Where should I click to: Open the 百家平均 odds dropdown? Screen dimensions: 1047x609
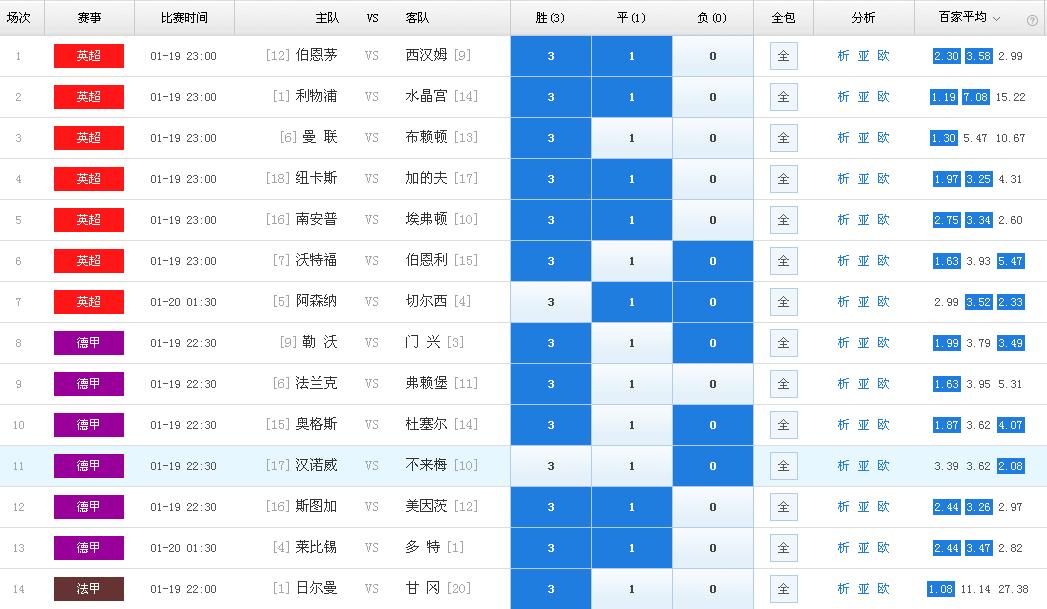(969, 17)
